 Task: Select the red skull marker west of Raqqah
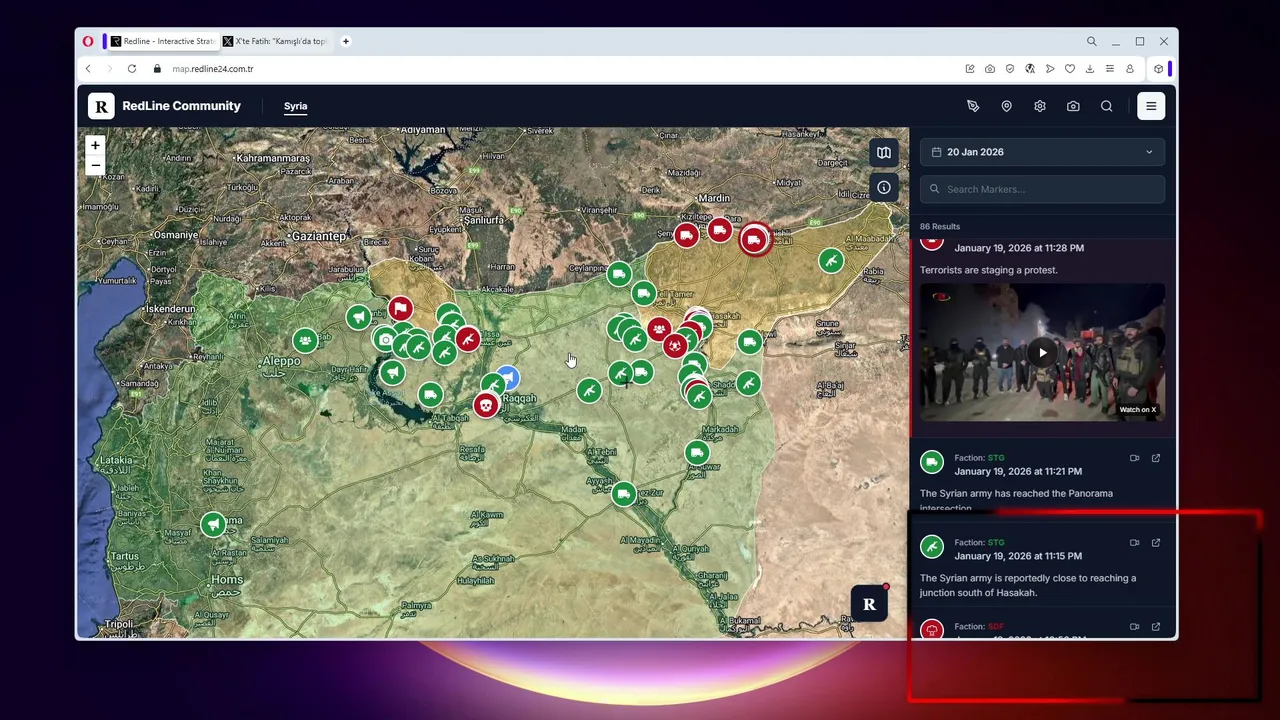486,405
